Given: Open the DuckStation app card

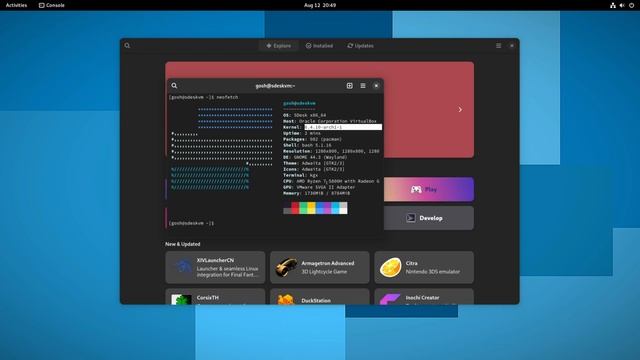Looking at the screenshot, I should pyautogui.click(x=320, y=297).
